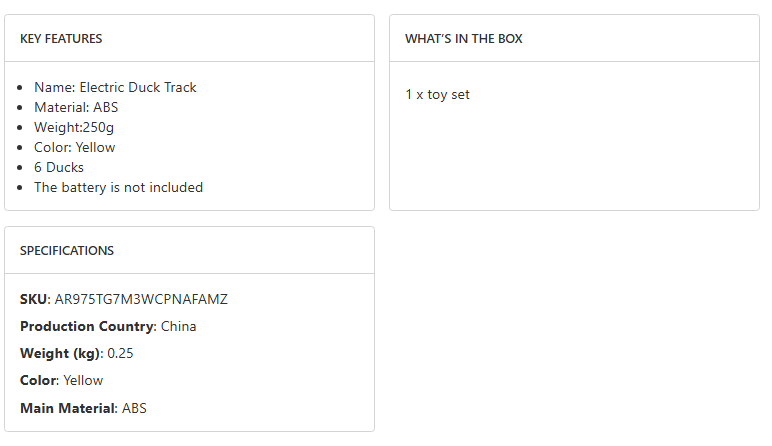Click the 'Yellow' value in Specifications
The image size is (772, 446).
83,380
